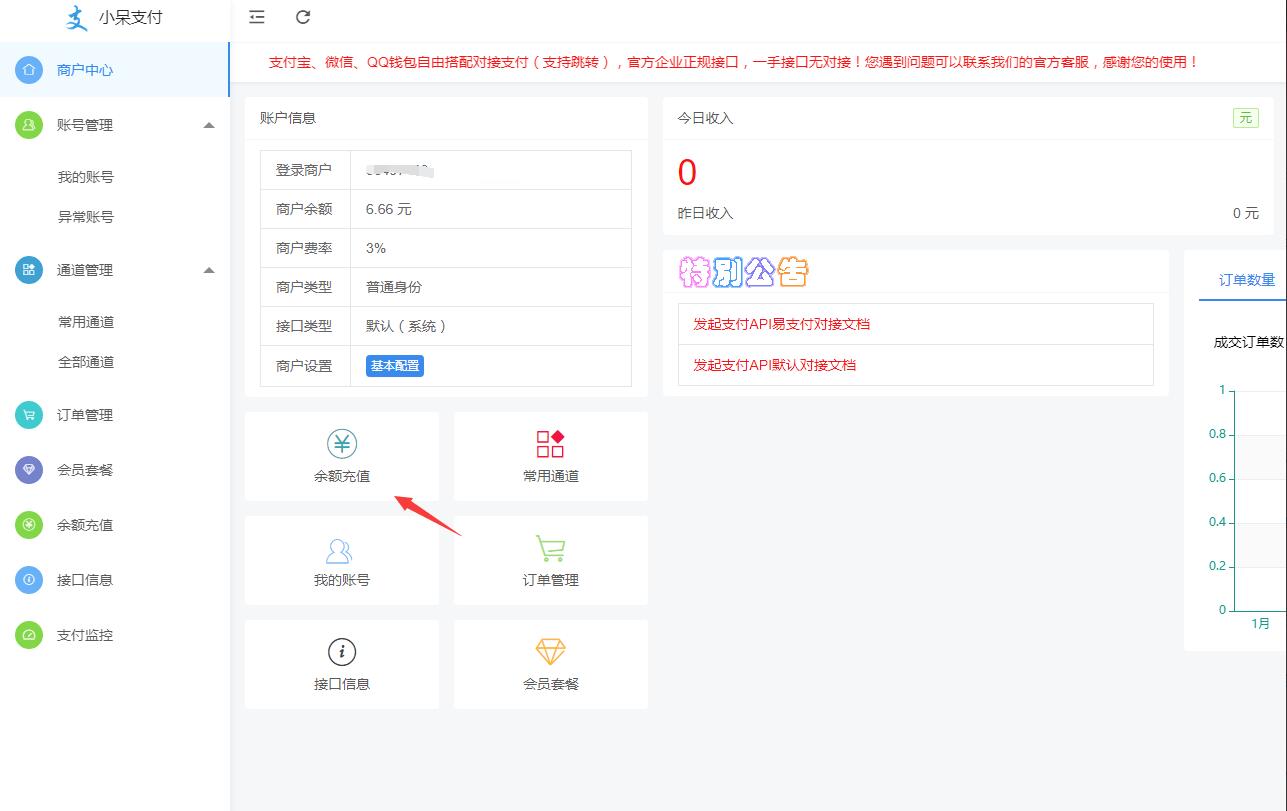Image resolution: width=1287 pixels, height=811 pixels.
Task: Collapse the 通道管理 sidebar section
Action: pos(209,270)
